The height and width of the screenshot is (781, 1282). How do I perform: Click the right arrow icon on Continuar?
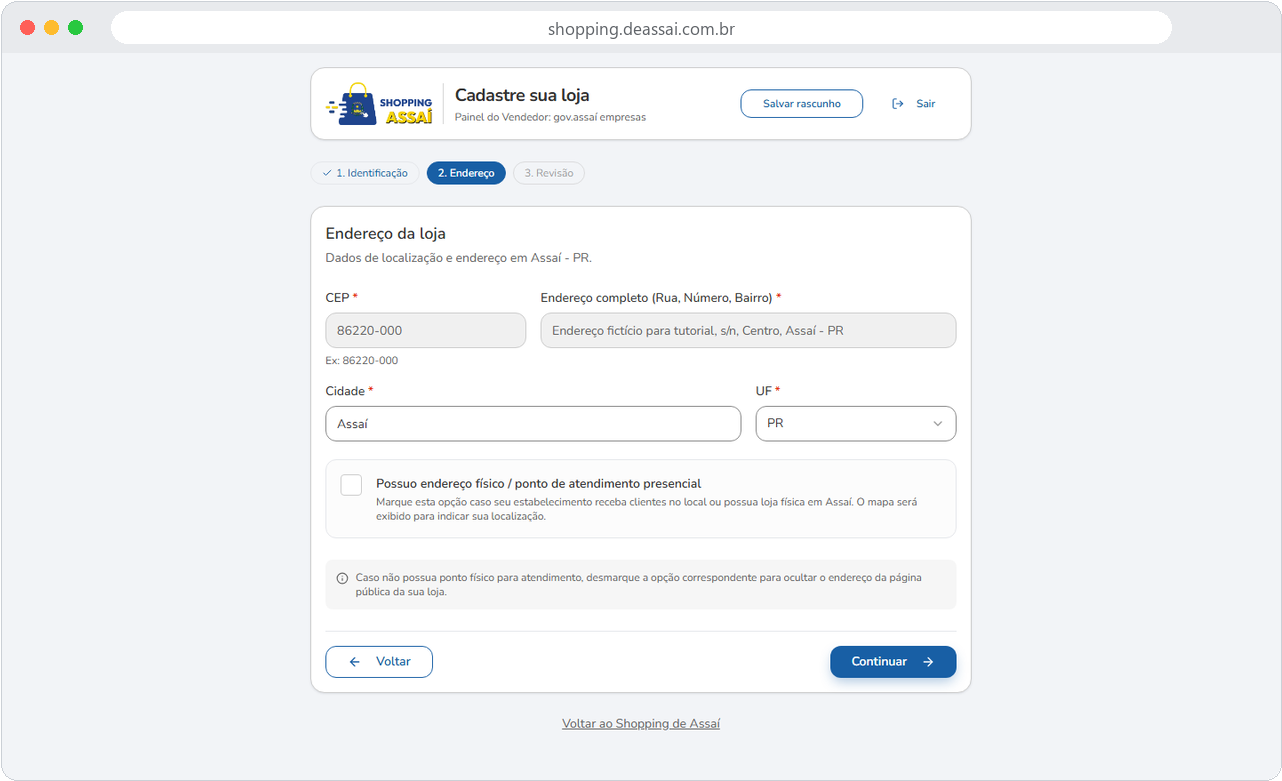(x=928, y=662)
